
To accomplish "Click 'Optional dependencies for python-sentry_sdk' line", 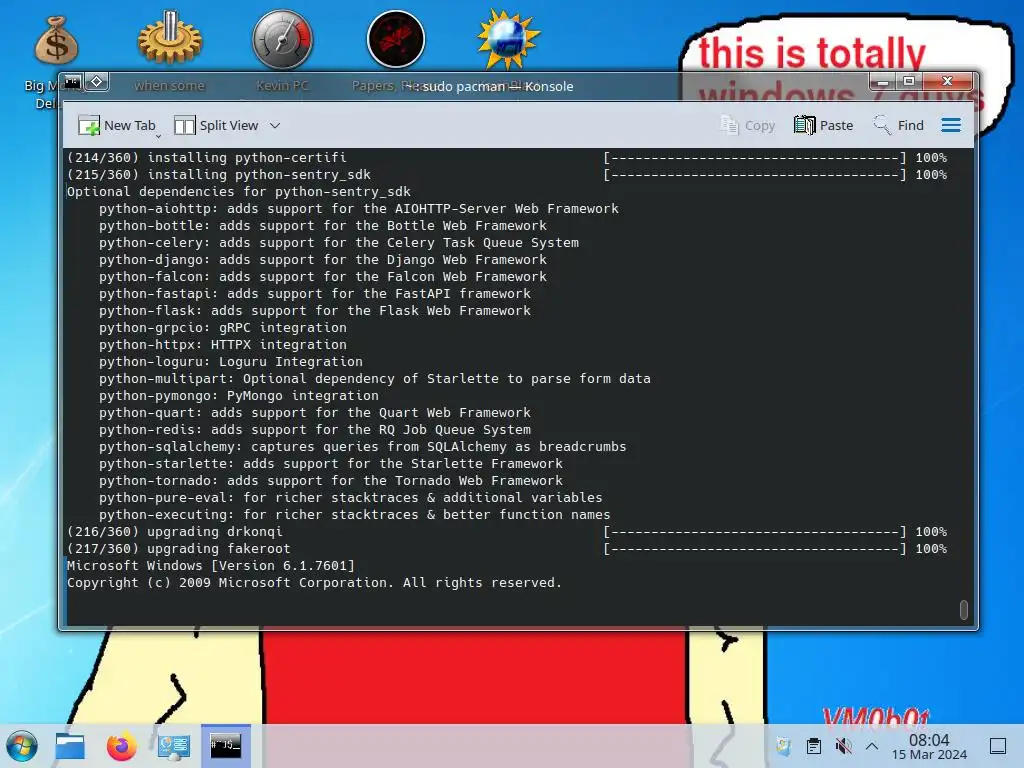I will (238, 192).
